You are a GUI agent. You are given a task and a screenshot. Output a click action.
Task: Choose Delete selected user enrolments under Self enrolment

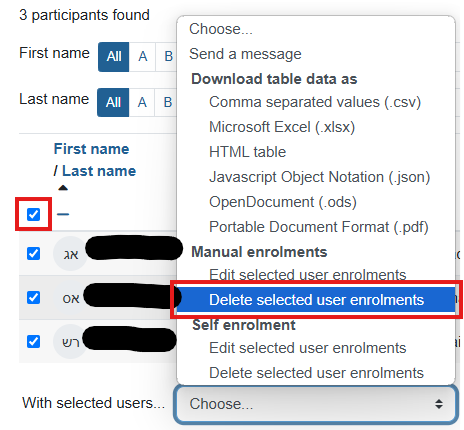(x=316, y=373)
